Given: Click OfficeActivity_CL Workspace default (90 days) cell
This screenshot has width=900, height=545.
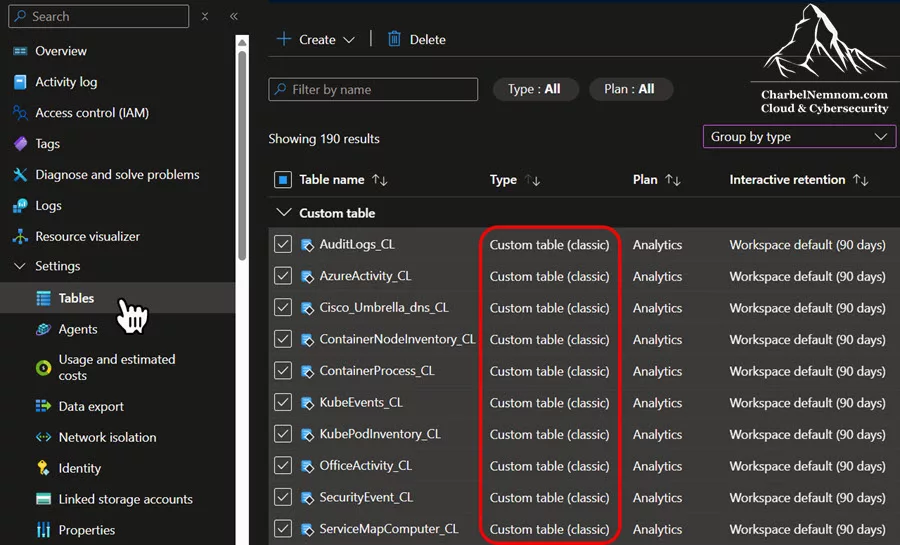Looking at the screenshot, I should (x=807, y=466).
